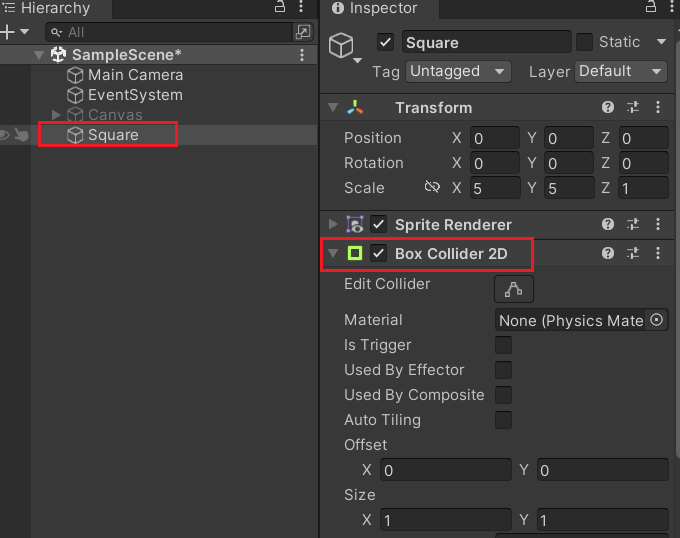Click the Inspector panel lock icon
The height and width of the screenshot is (538, 680).
point(651,7)
